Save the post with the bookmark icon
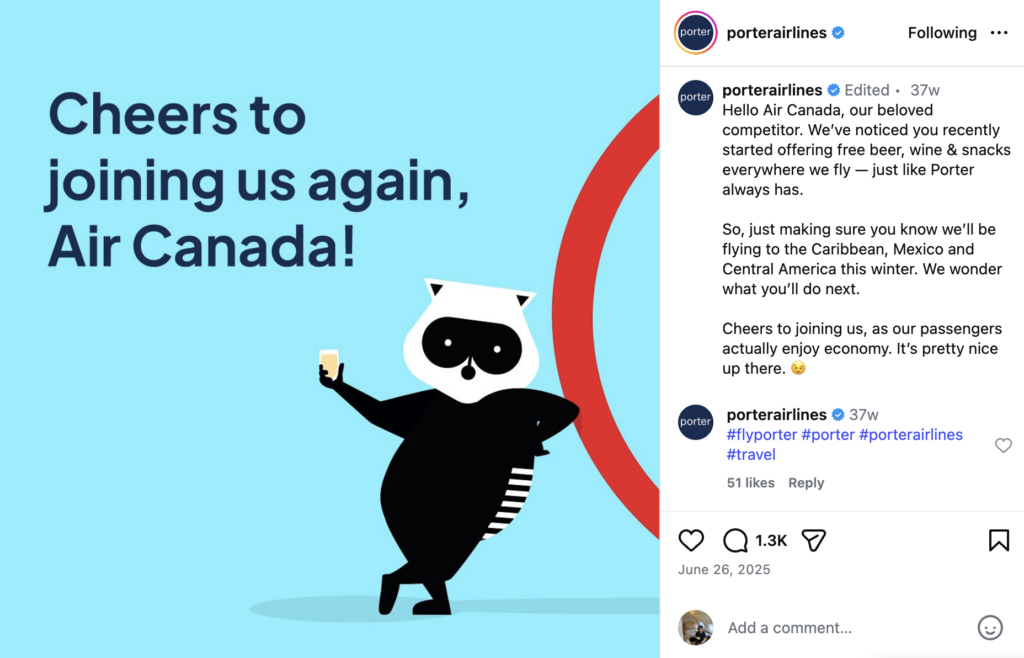The image size is (1024, 658). (998, 540)
